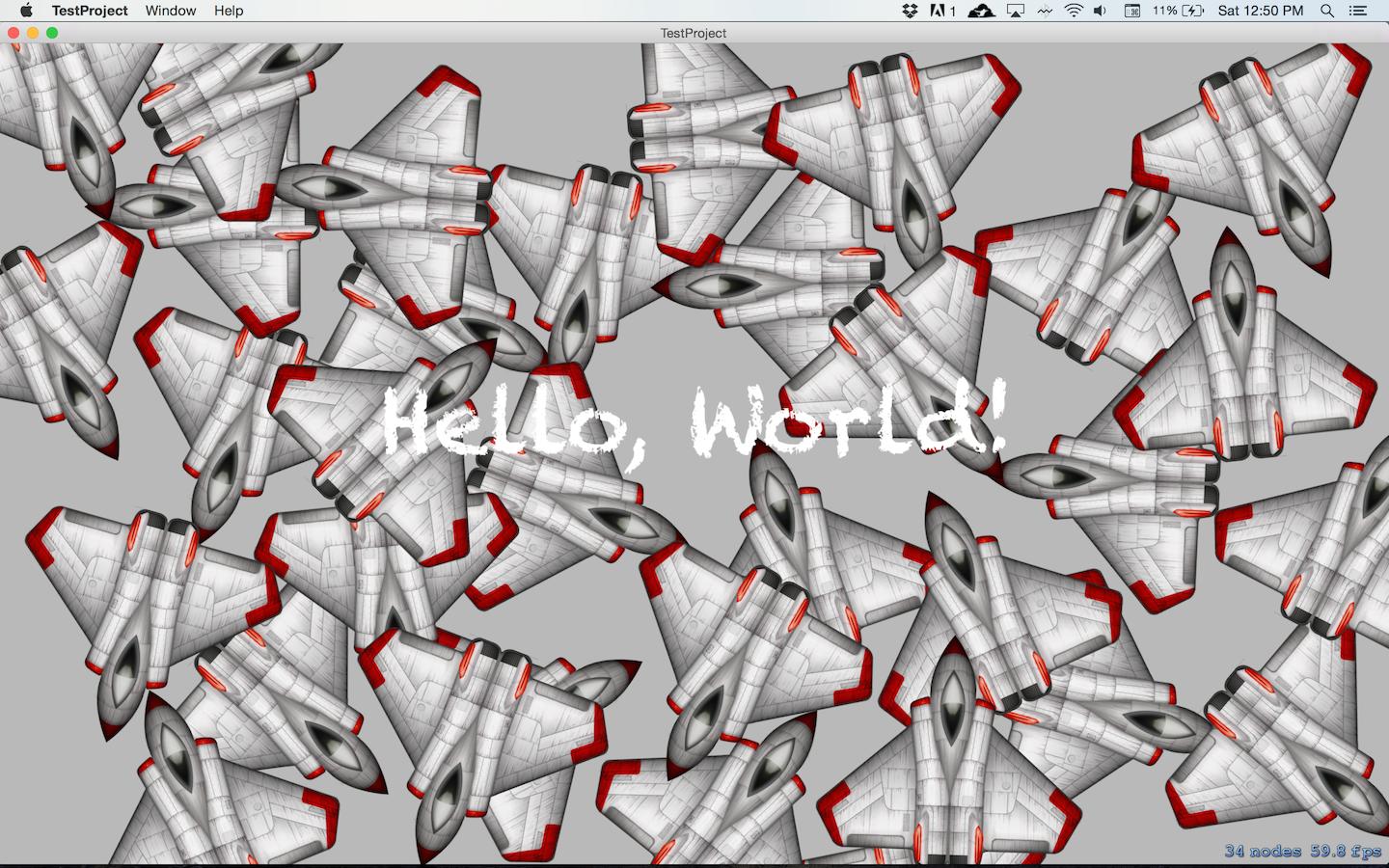Screen dimensions: 1389x868
Task: Click the Sat 12:50 PM clock
Action: point(1261,11)
